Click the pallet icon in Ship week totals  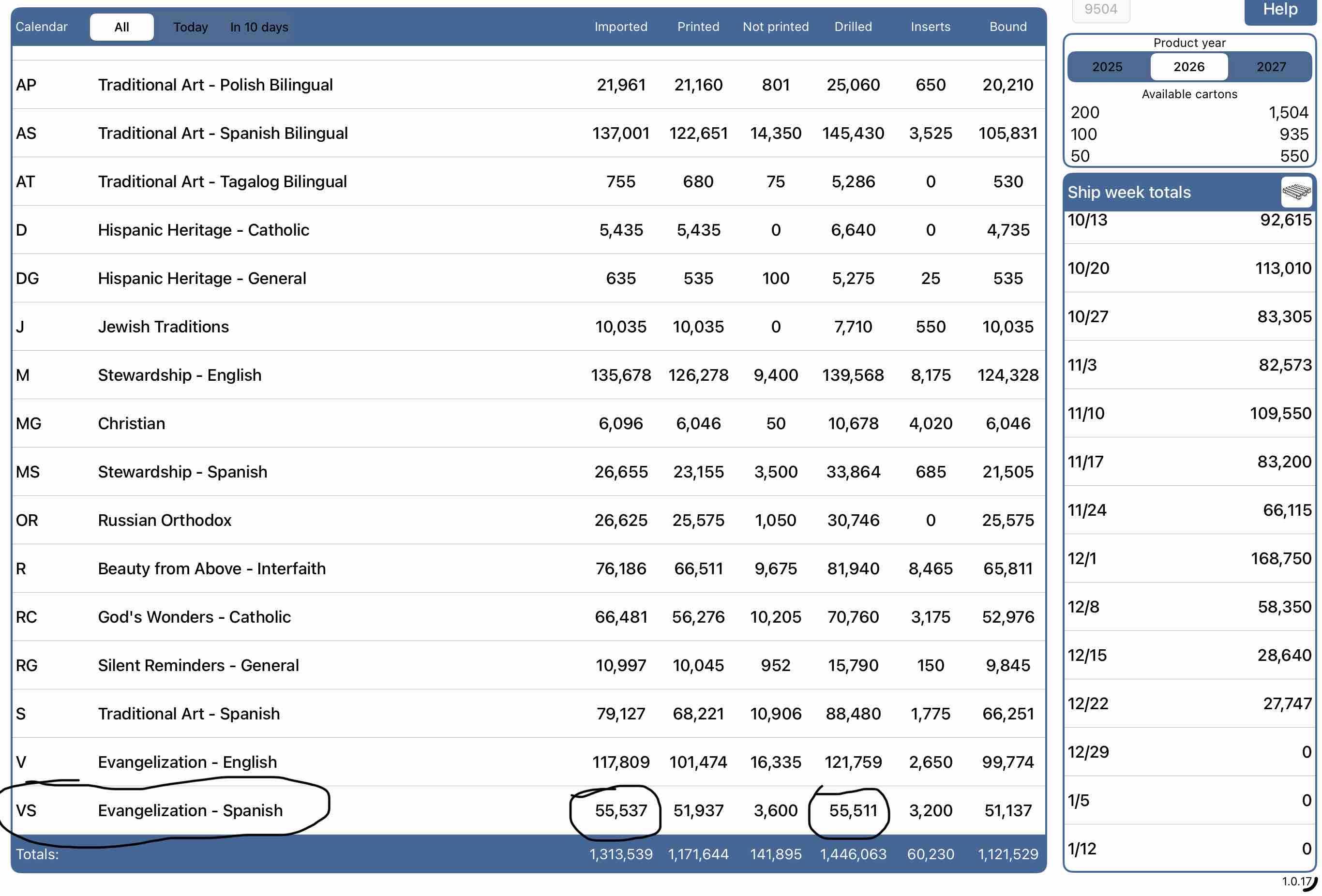[1296, 192]
